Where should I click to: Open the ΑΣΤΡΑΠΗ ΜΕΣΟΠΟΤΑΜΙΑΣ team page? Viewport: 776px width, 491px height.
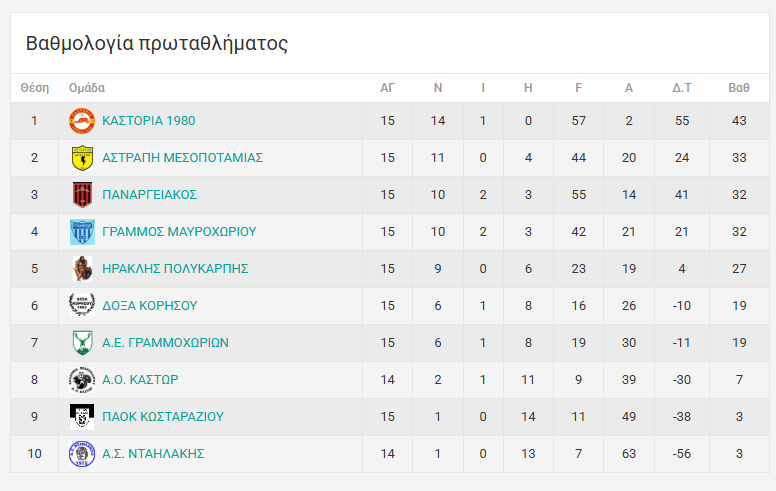click(182, 158)
